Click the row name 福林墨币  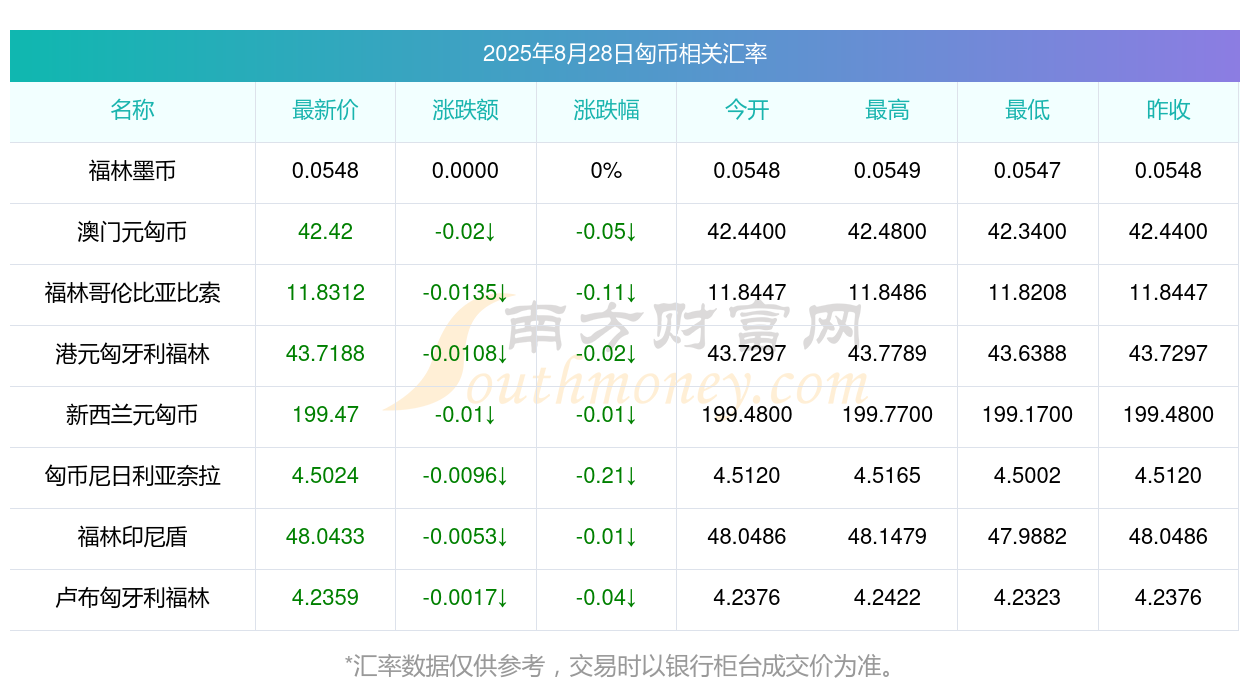[132, 171]
